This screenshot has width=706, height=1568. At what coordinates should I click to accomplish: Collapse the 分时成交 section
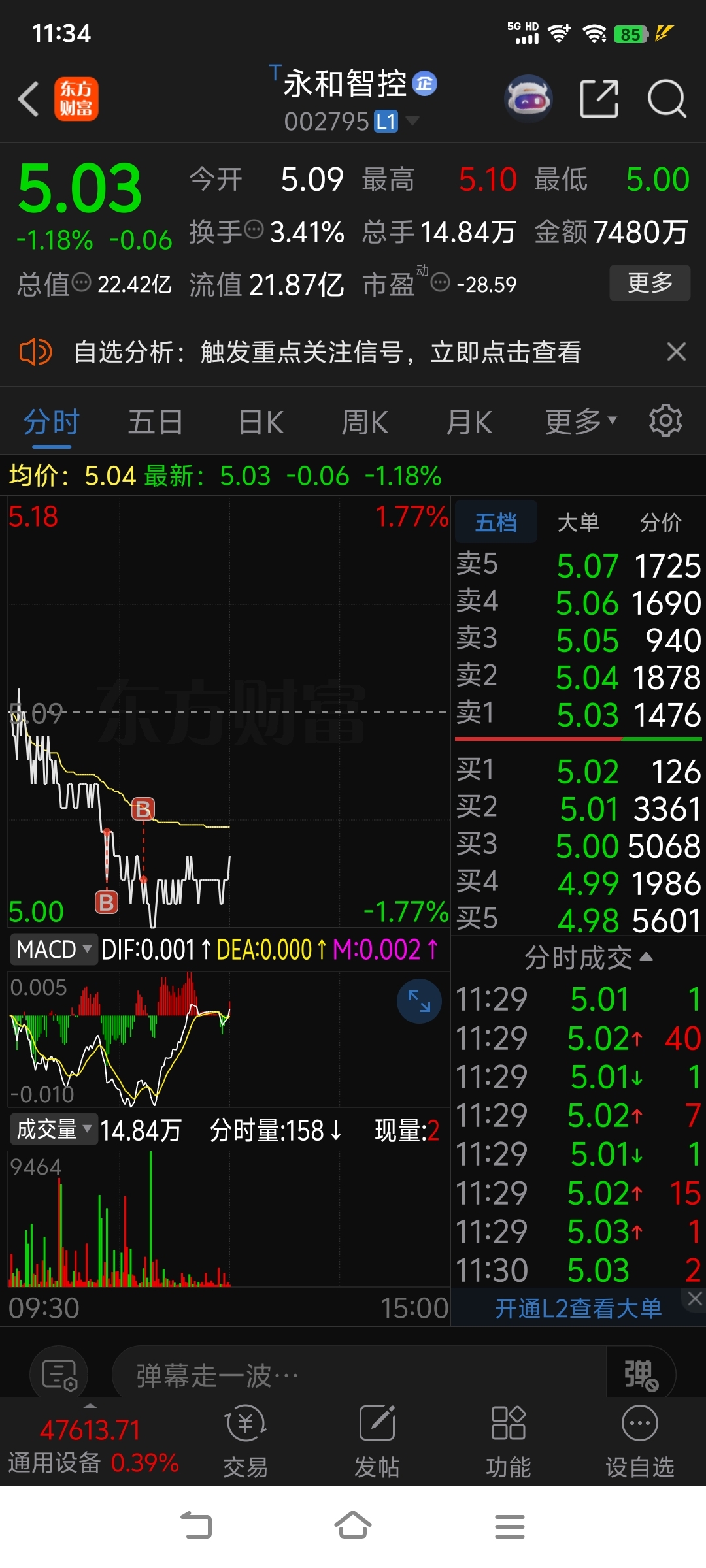click(588, 958)
